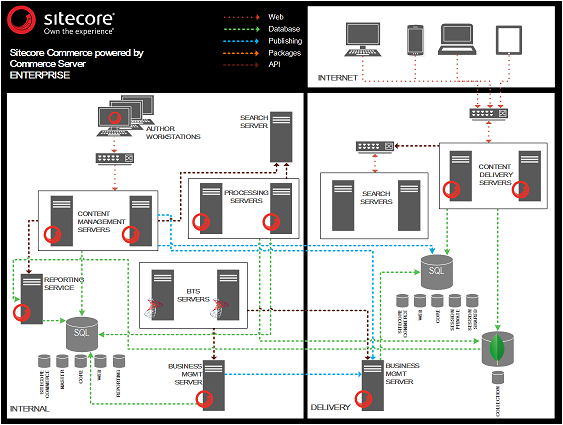Screen dimensions: 563x425
Task: Click the 'Packages' legend label
Action: 284,53
